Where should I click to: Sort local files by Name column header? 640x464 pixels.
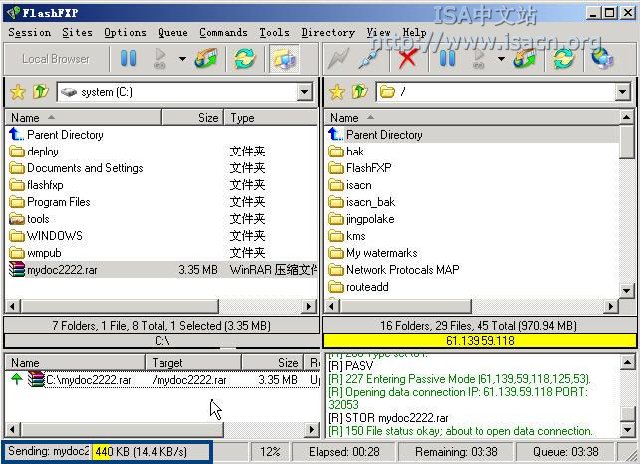(83, 118)
